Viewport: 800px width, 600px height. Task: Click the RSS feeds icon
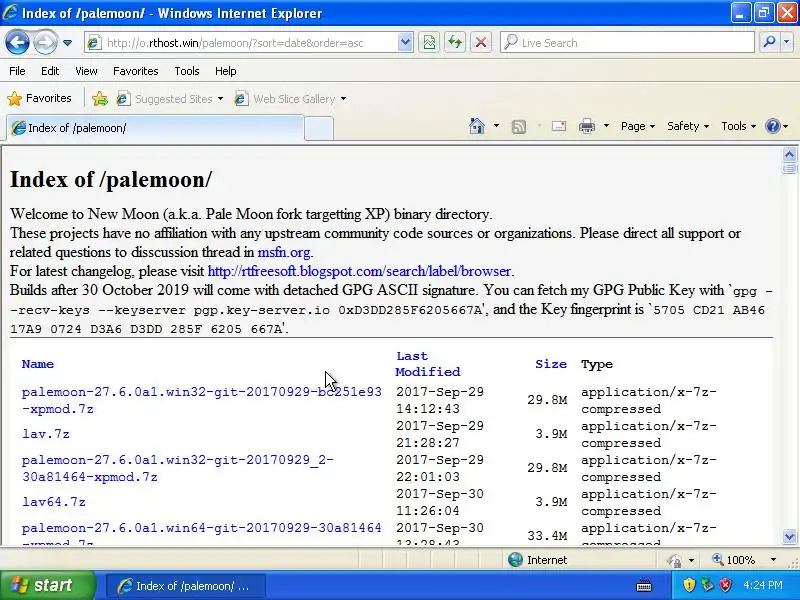click(x=519, y=127)
